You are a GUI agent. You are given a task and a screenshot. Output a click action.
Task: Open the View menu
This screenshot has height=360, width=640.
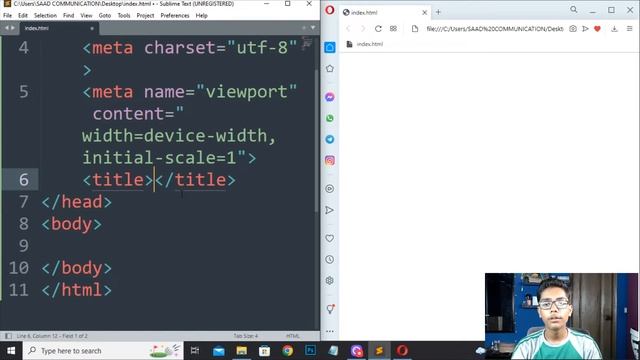pos(86,16)
